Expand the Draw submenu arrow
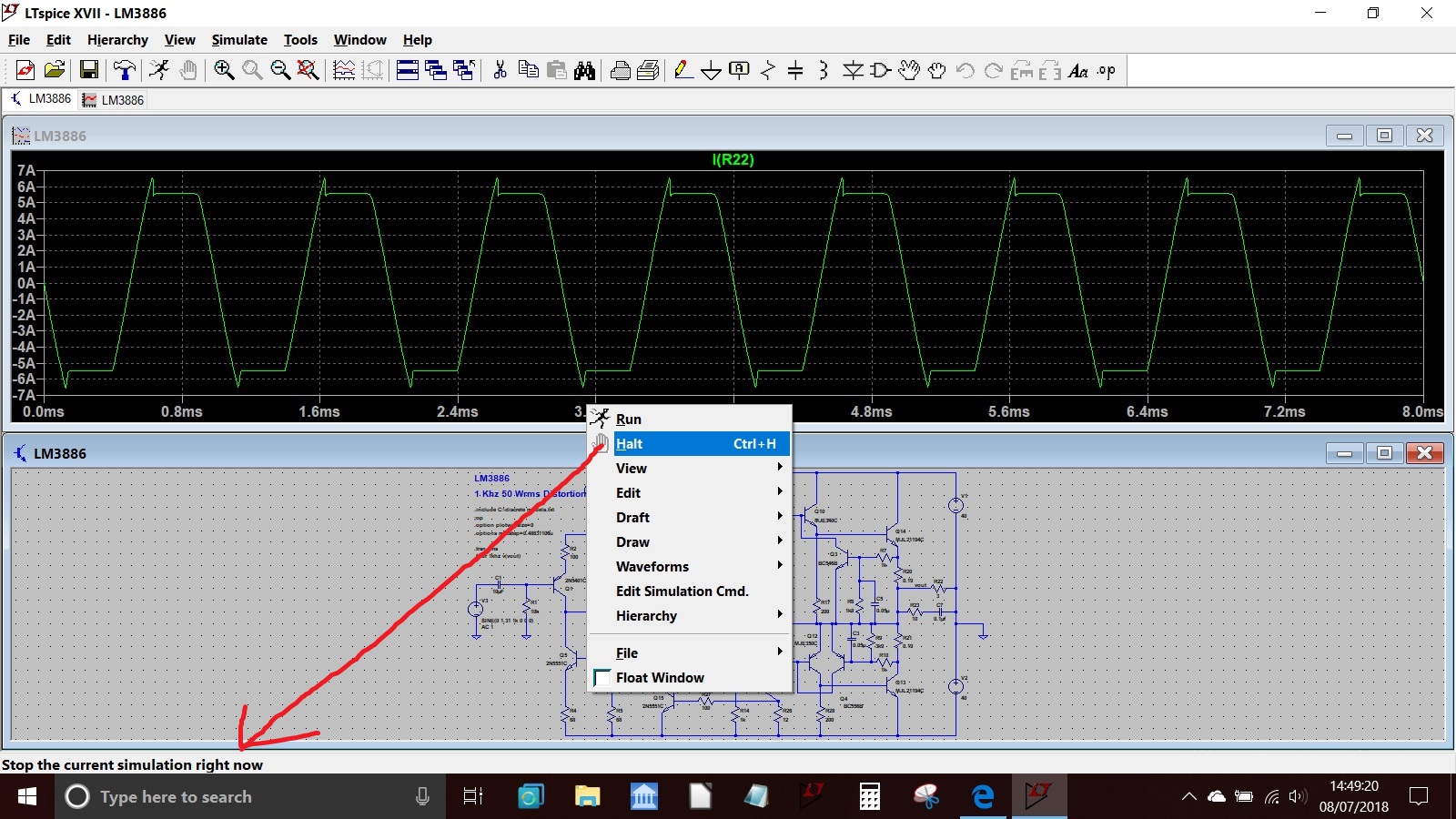The width and height of the screenshot is (1456, 819). pyautogui.click(x=780, y=541)
